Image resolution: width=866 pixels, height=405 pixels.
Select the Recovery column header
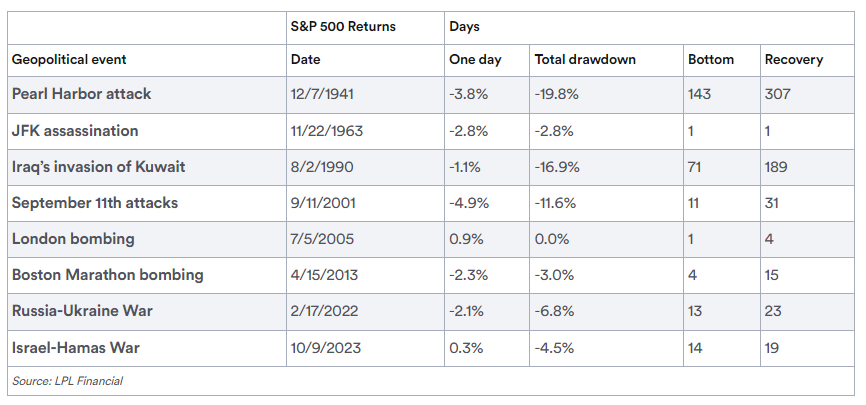(793, 59)
